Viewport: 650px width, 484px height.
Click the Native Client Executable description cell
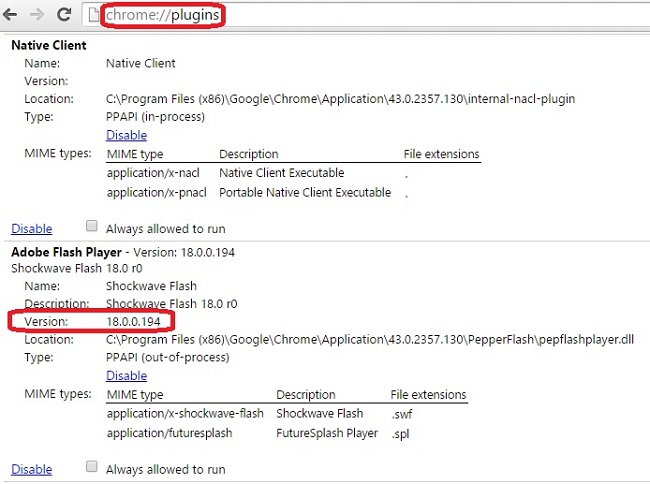(x=282, y=173)
